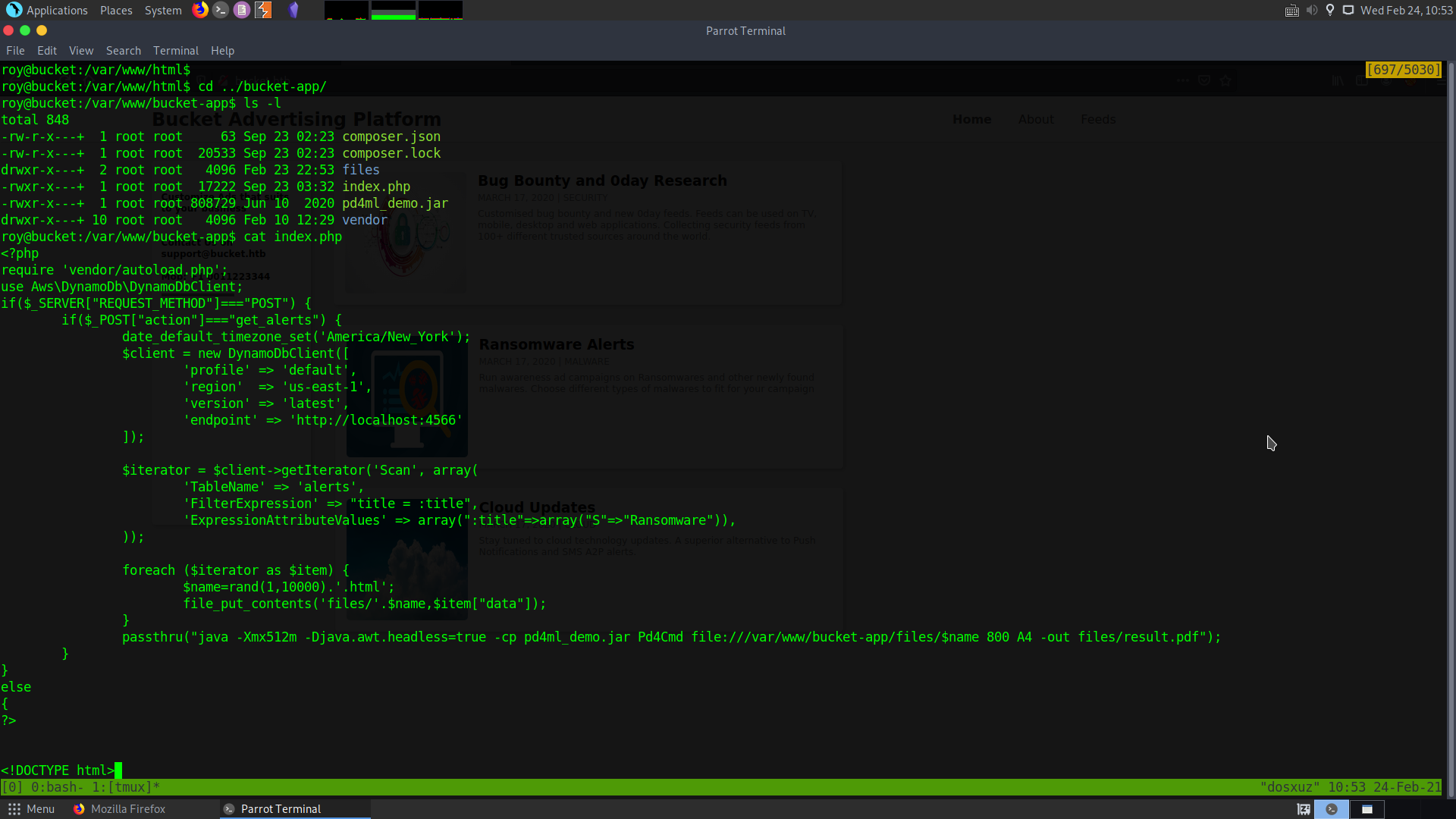1456x819 pixels.
Task: Open the keyboard layout indicator
Action: (1291, 10)
